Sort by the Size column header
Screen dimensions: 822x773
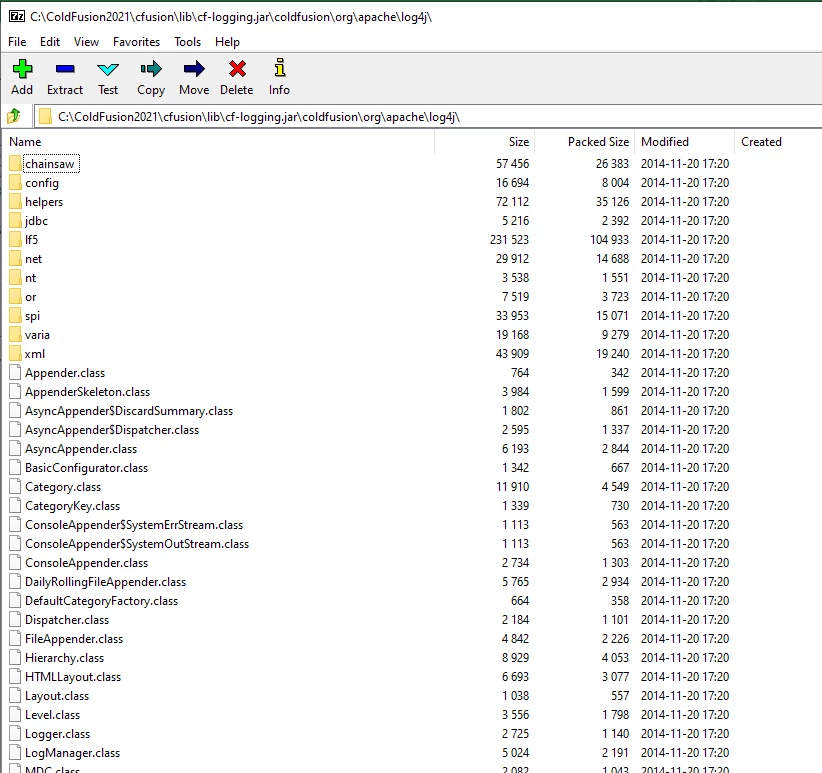(484, 142)
